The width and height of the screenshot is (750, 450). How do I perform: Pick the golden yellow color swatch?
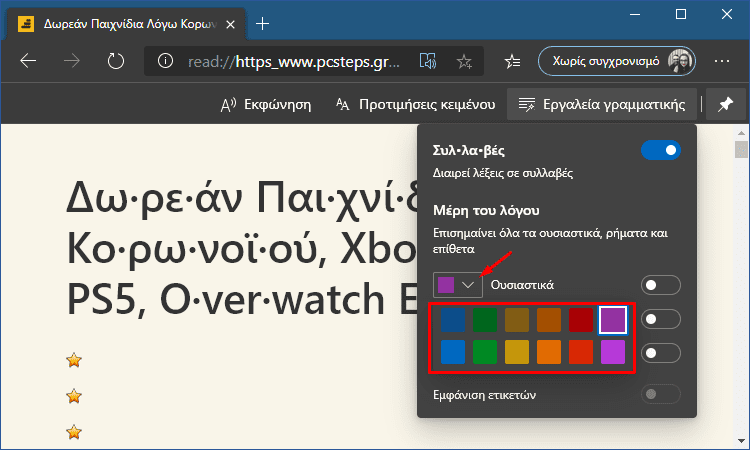pyautogui.click(x=517, y=352)
